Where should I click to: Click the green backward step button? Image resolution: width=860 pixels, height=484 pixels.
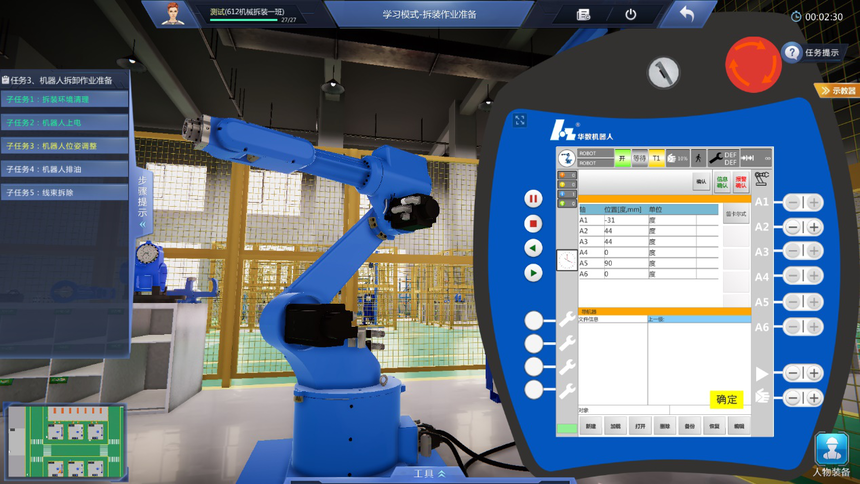click(x=534, y=247)
